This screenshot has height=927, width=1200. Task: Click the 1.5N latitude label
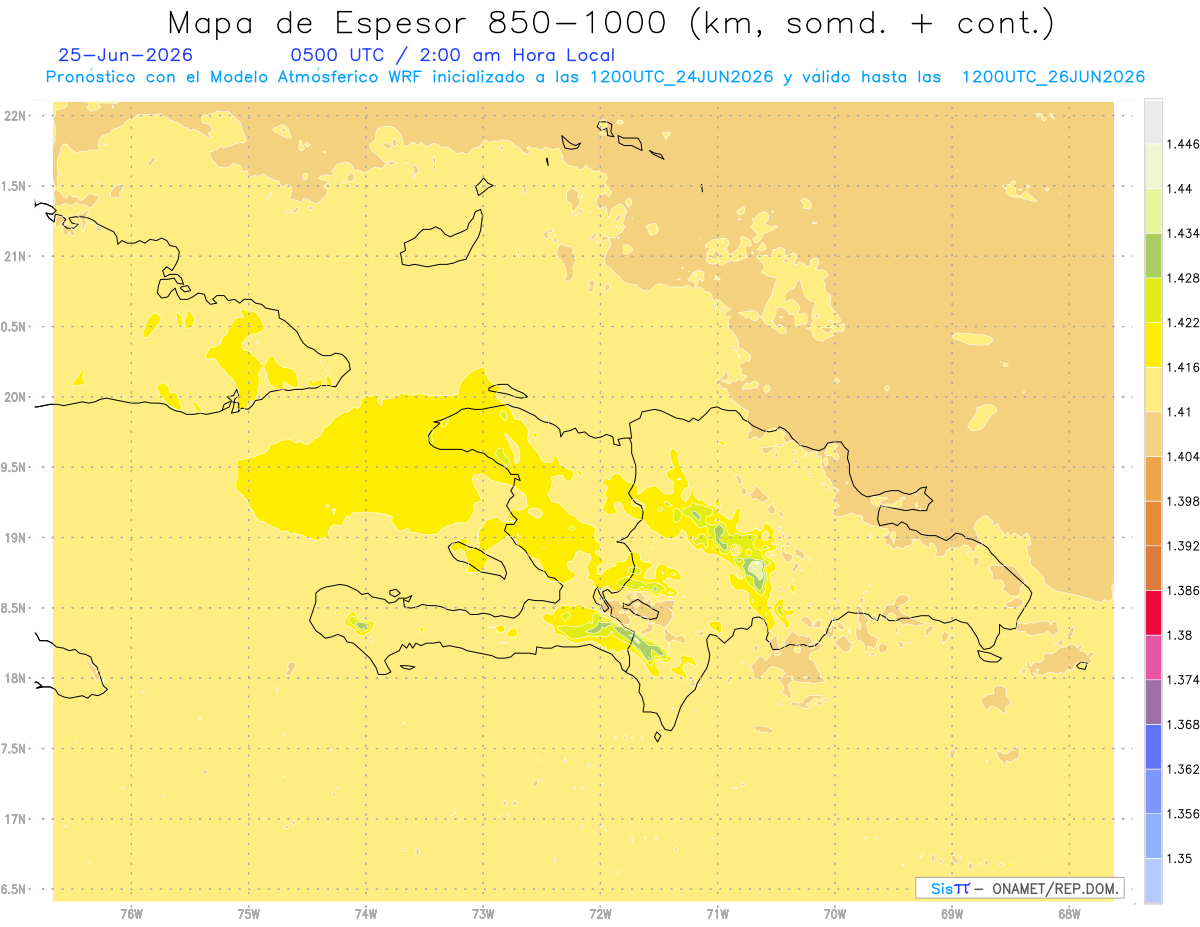[x=16, y=186]
